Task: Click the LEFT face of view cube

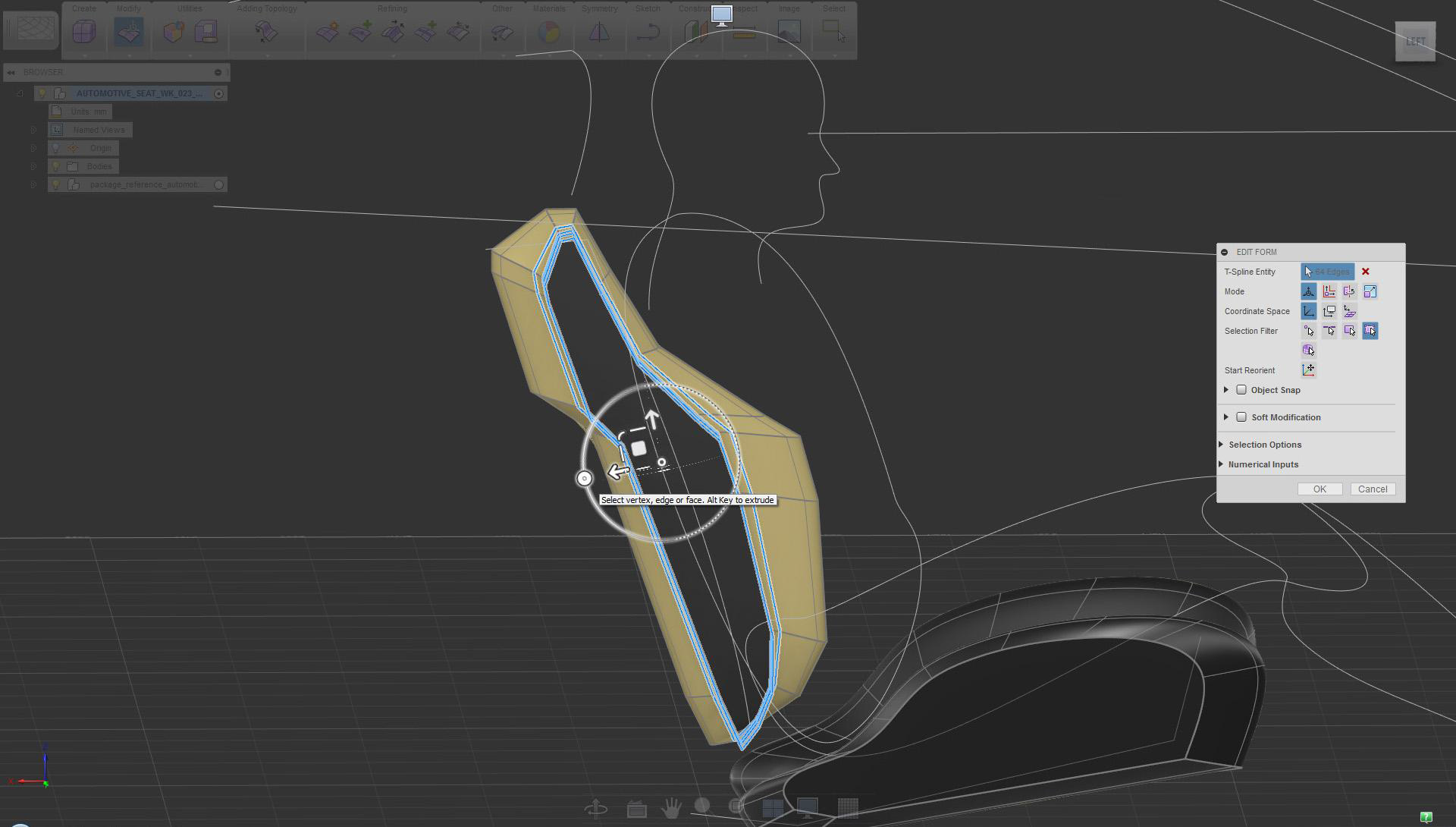Action: tap(1415, 42)
